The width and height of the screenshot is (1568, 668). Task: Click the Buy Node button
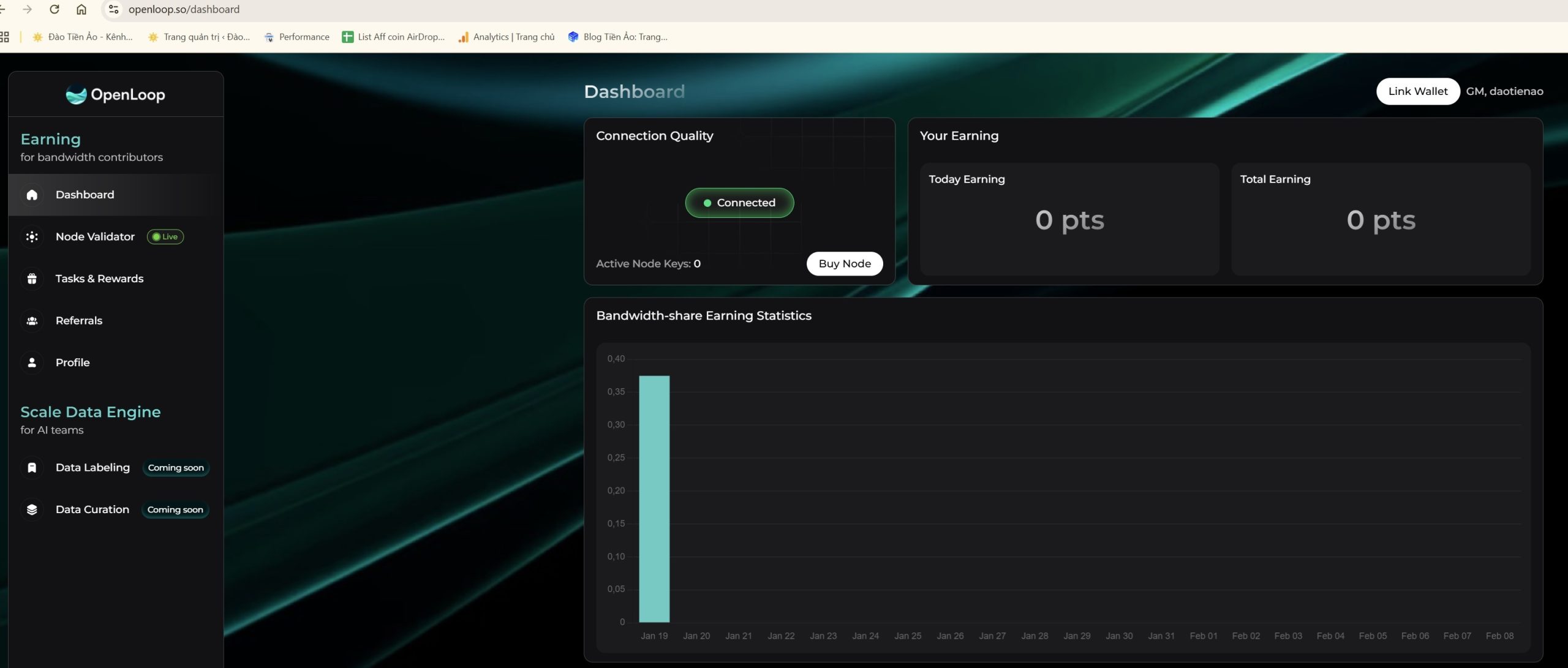[844, 263]
